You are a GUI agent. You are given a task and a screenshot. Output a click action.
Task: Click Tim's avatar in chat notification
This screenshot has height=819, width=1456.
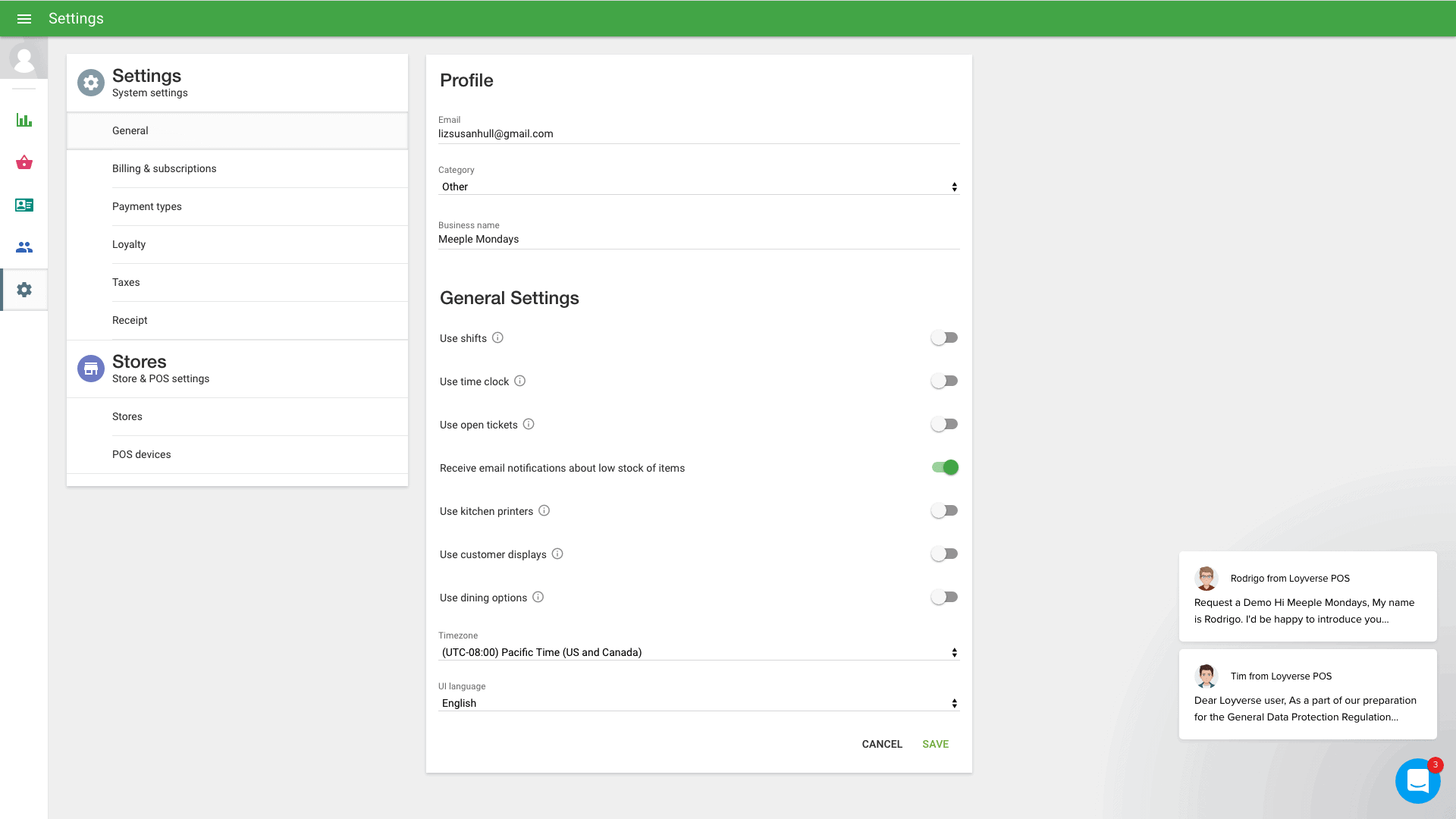pyautogui.click(x=1206, y=676)
